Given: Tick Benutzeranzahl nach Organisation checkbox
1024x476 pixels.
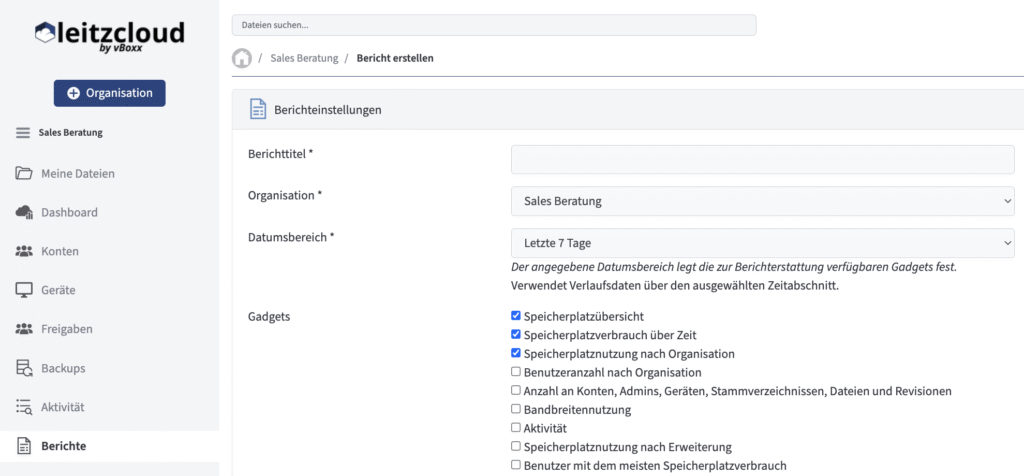Looking at the screenshot, I should 516,372.
